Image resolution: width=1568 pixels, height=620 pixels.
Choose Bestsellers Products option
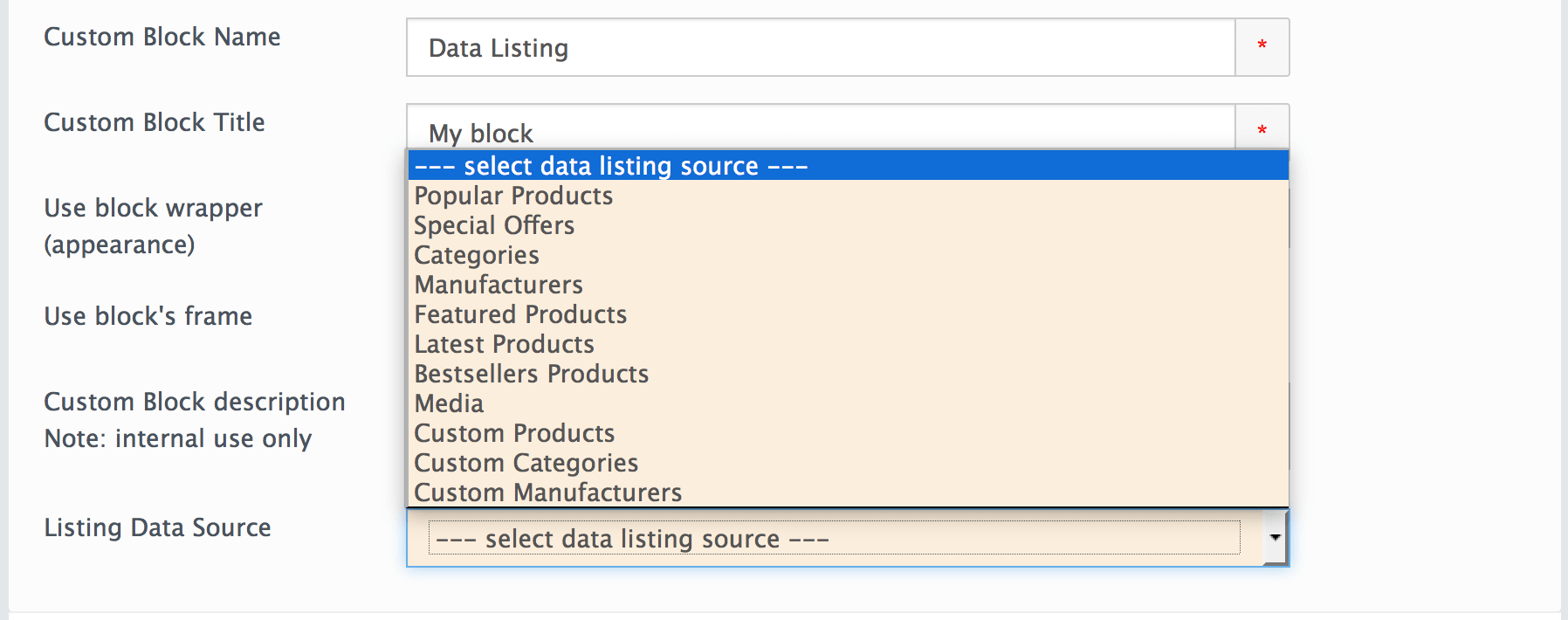(848, 373)
